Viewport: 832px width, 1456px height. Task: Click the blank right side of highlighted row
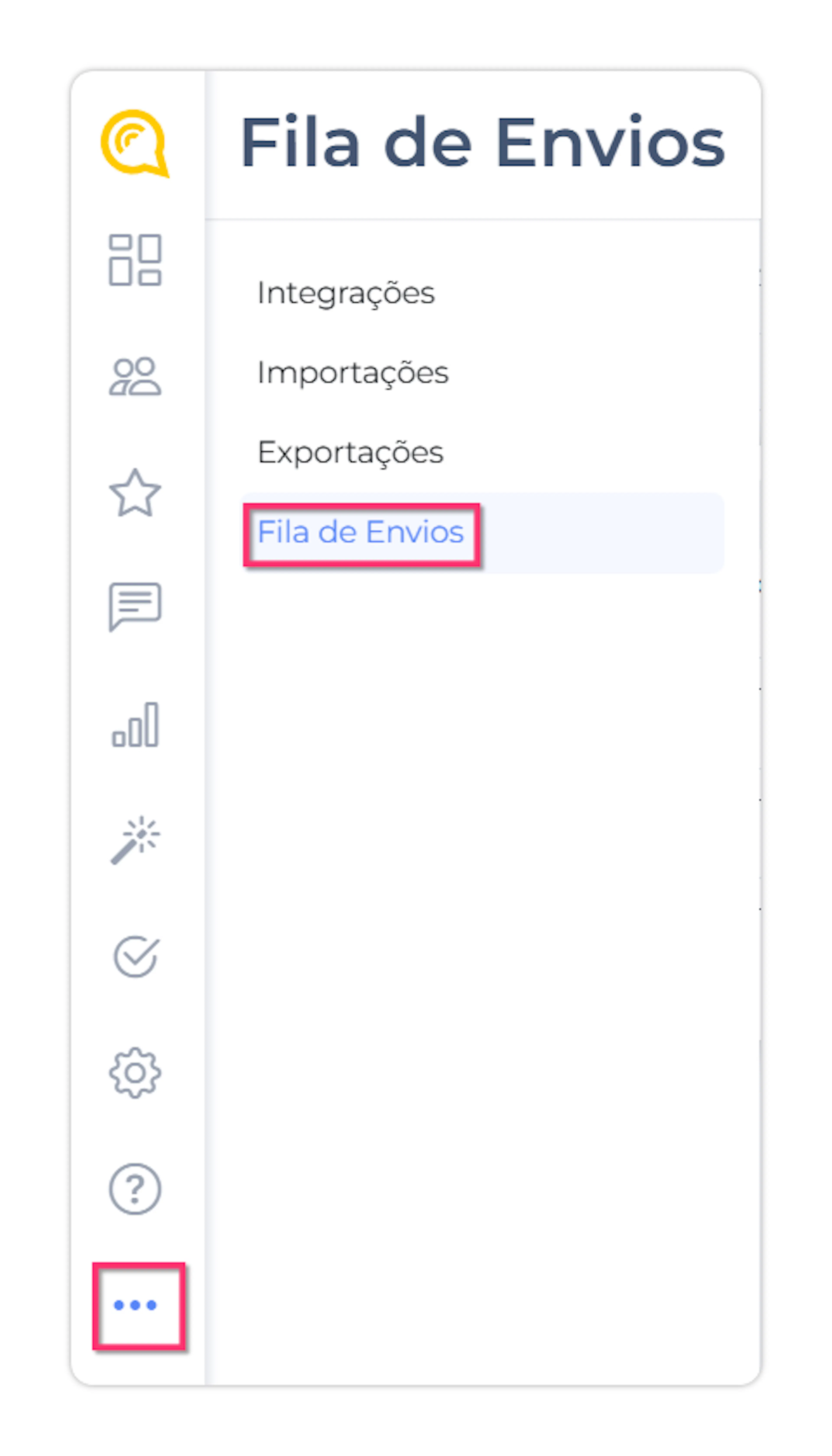(600, 533)
